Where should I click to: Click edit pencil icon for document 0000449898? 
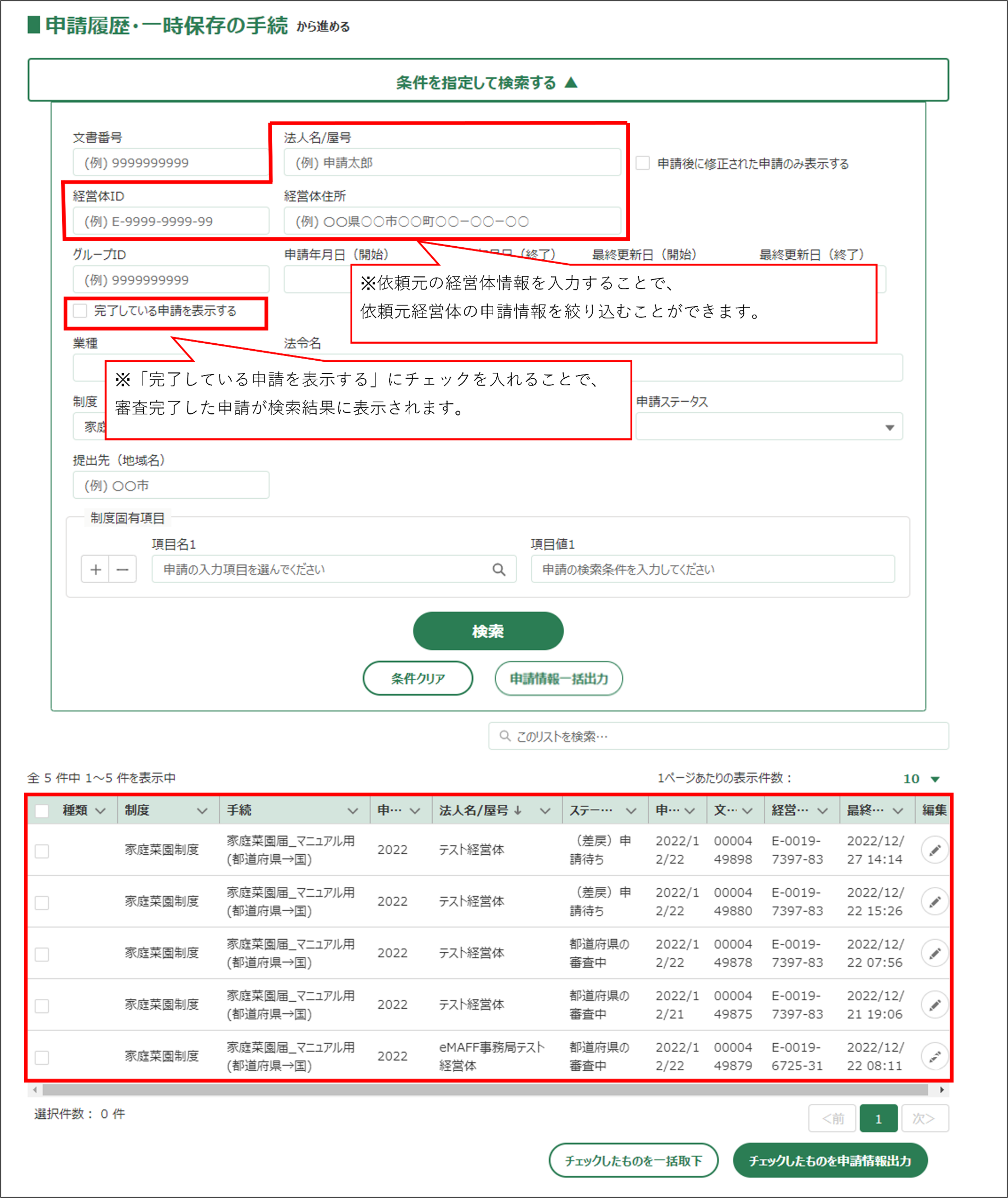click(x=934, y=850)
